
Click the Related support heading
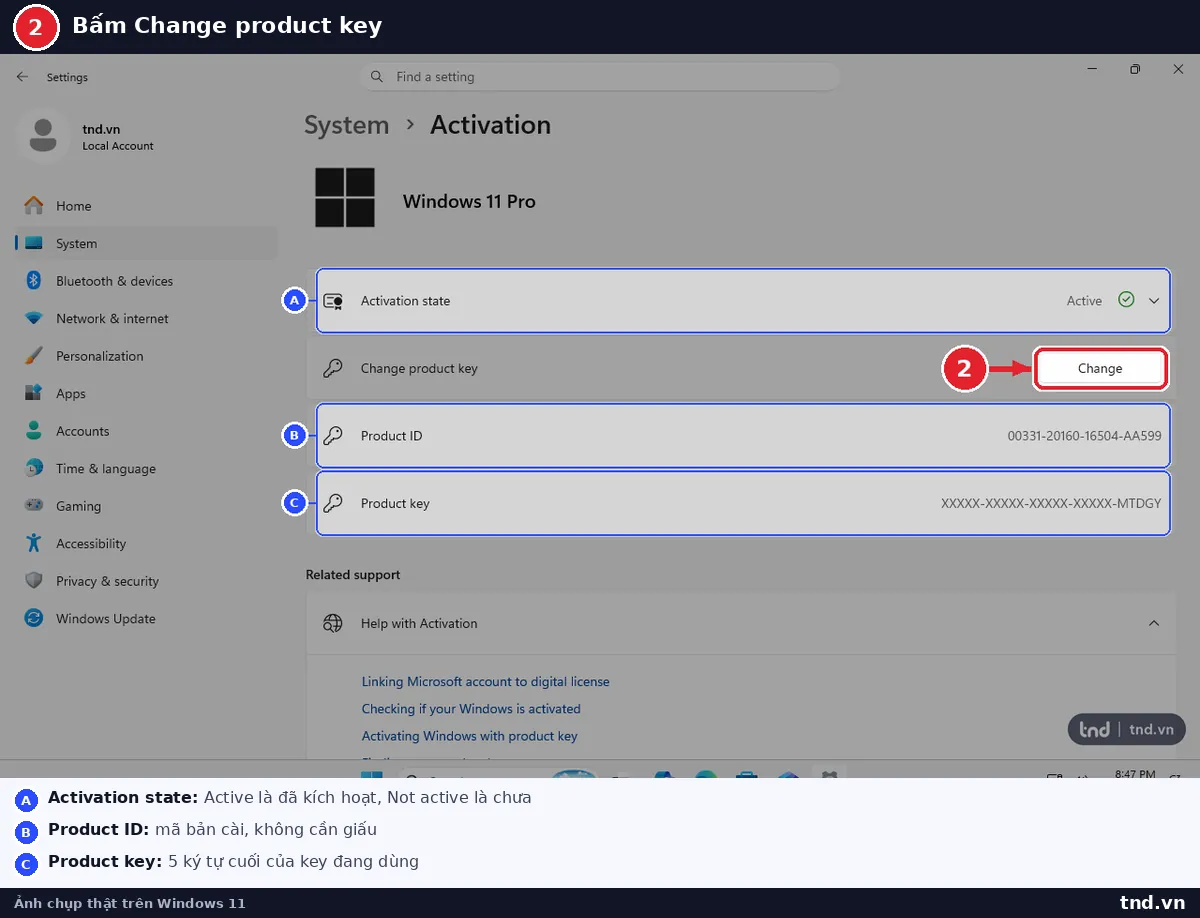click(x=353, y=575)
